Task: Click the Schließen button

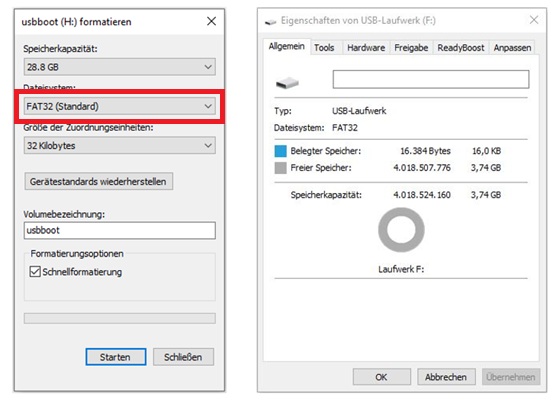Action: pyautogui.click(x=183, y=357)
